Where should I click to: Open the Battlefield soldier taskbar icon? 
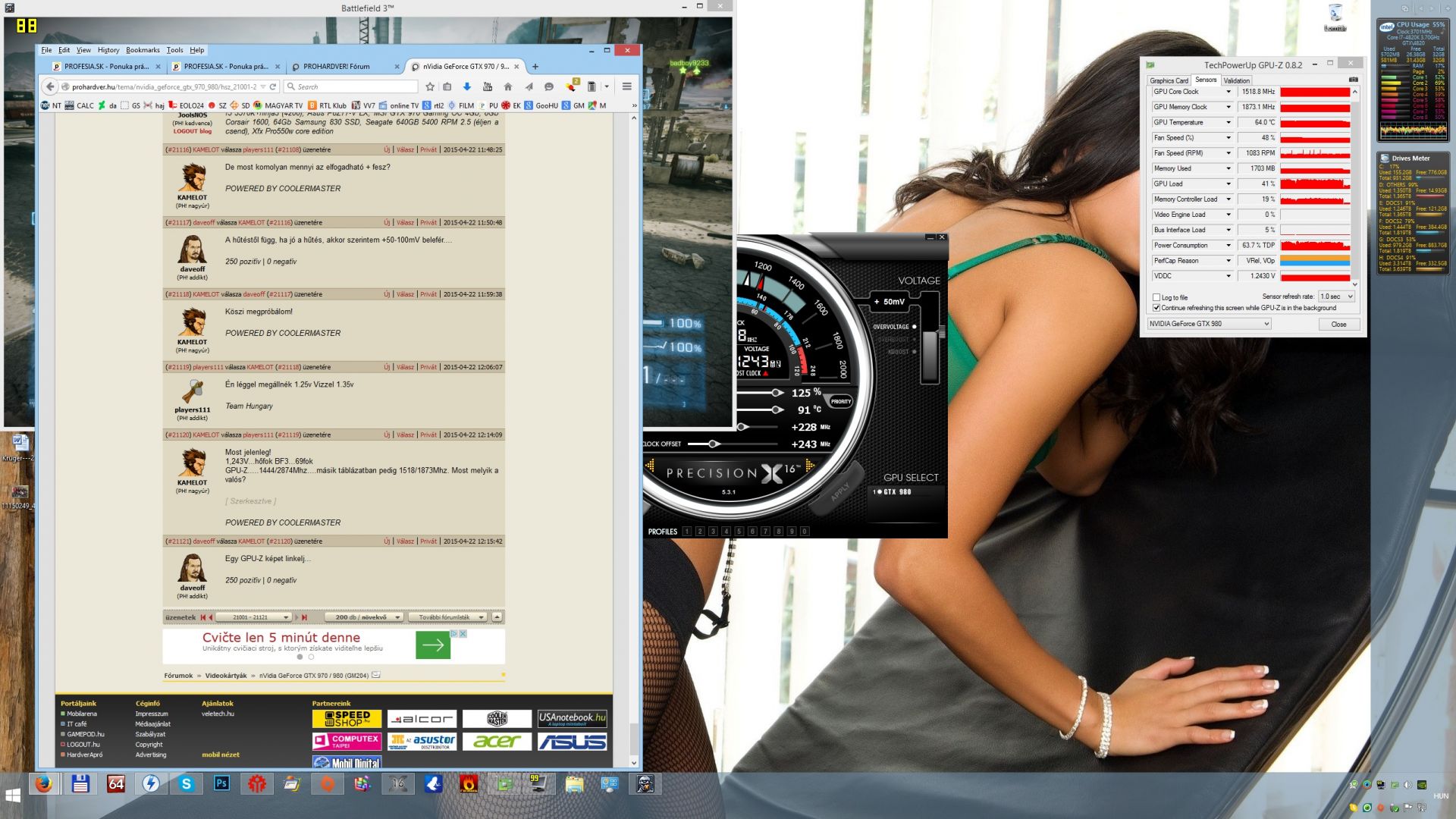[645, 783]
